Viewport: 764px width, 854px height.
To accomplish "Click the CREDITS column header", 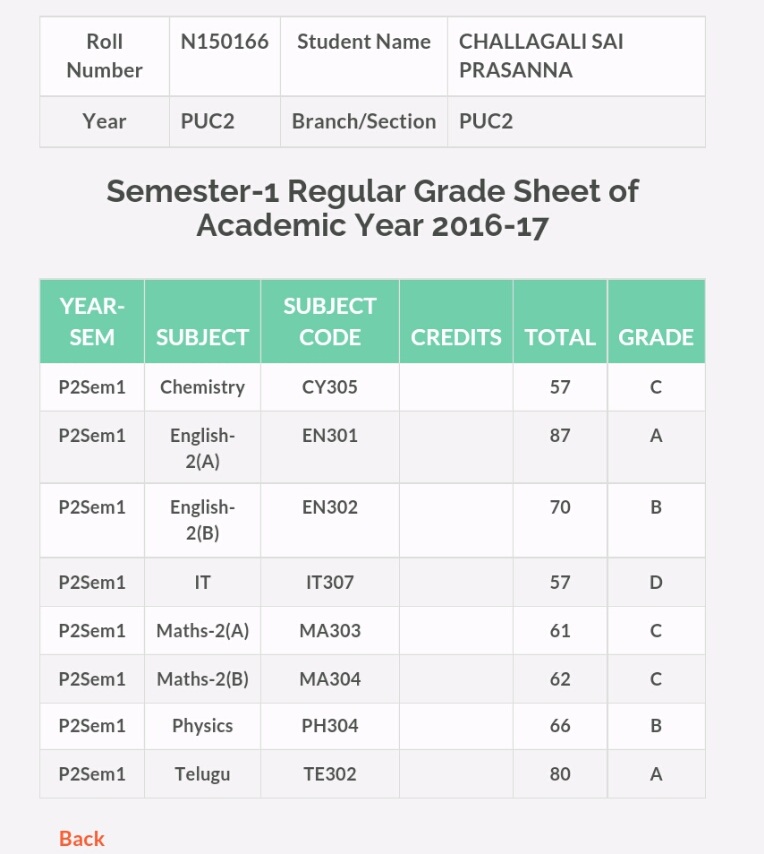I will (x=456, y=321).
